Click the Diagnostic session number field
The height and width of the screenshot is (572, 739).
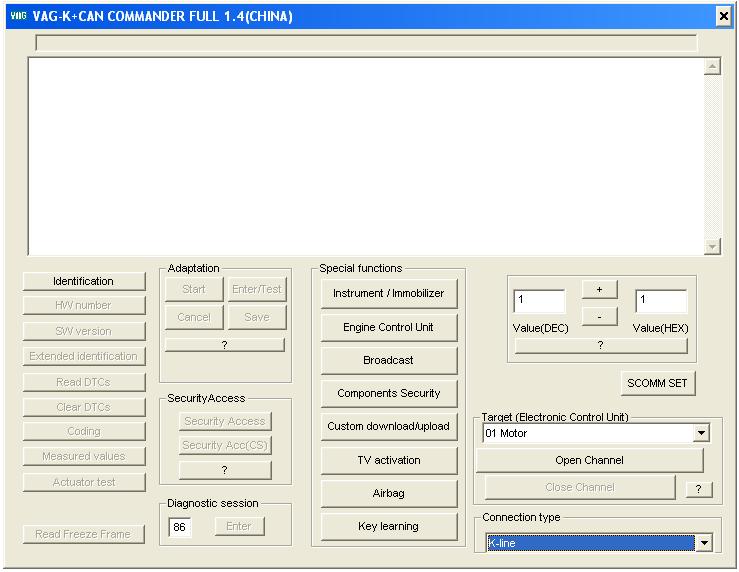click(x=180, y=527)
